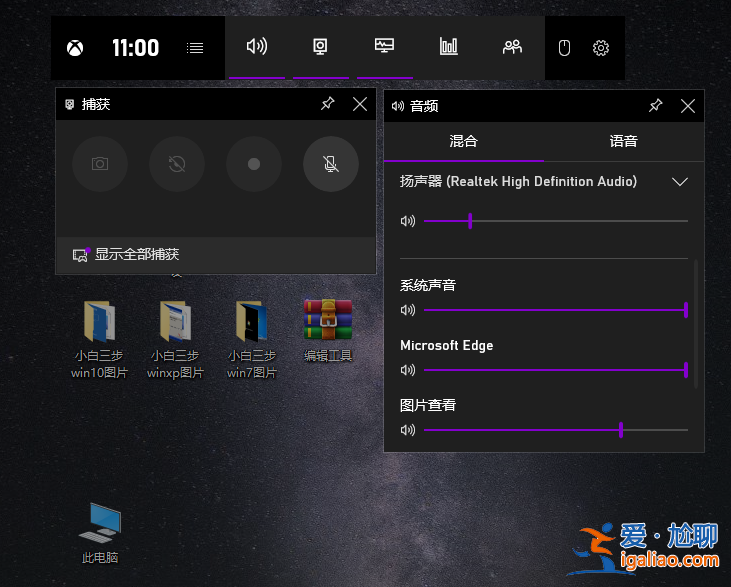The height and width of the screenshot is (587, 731).
Task: Select the 编辑工具 archive icon
Action: 328,331
